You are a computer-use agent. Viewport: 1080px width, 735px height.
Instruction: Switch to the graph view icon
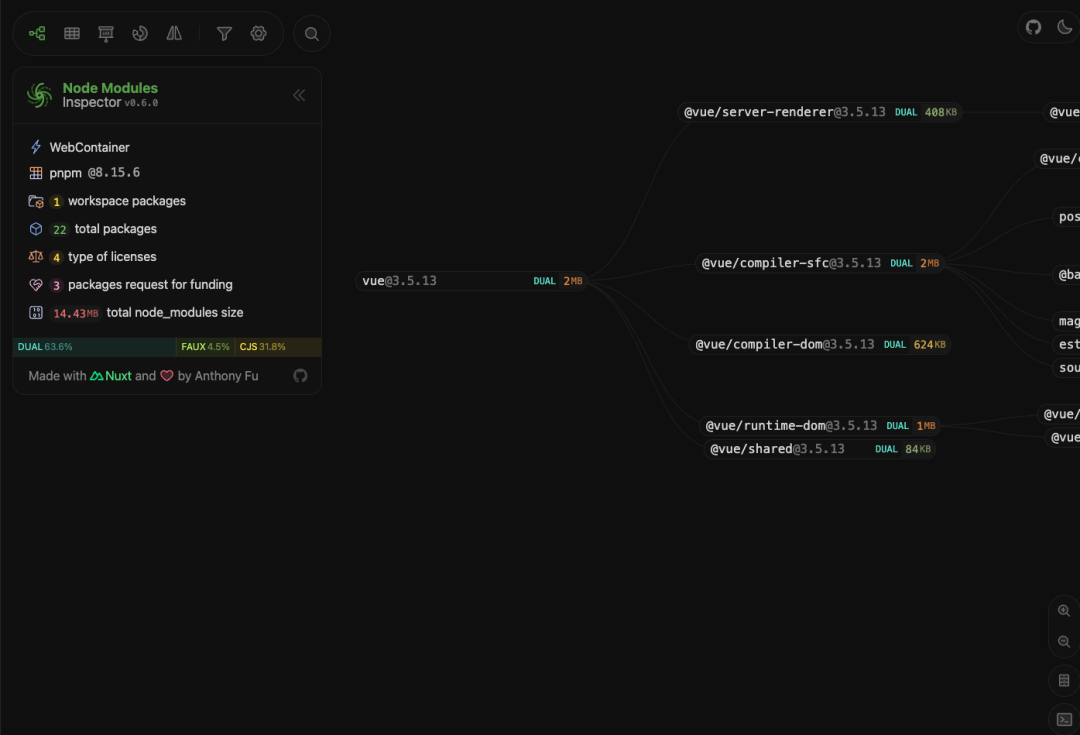[37, 33]
